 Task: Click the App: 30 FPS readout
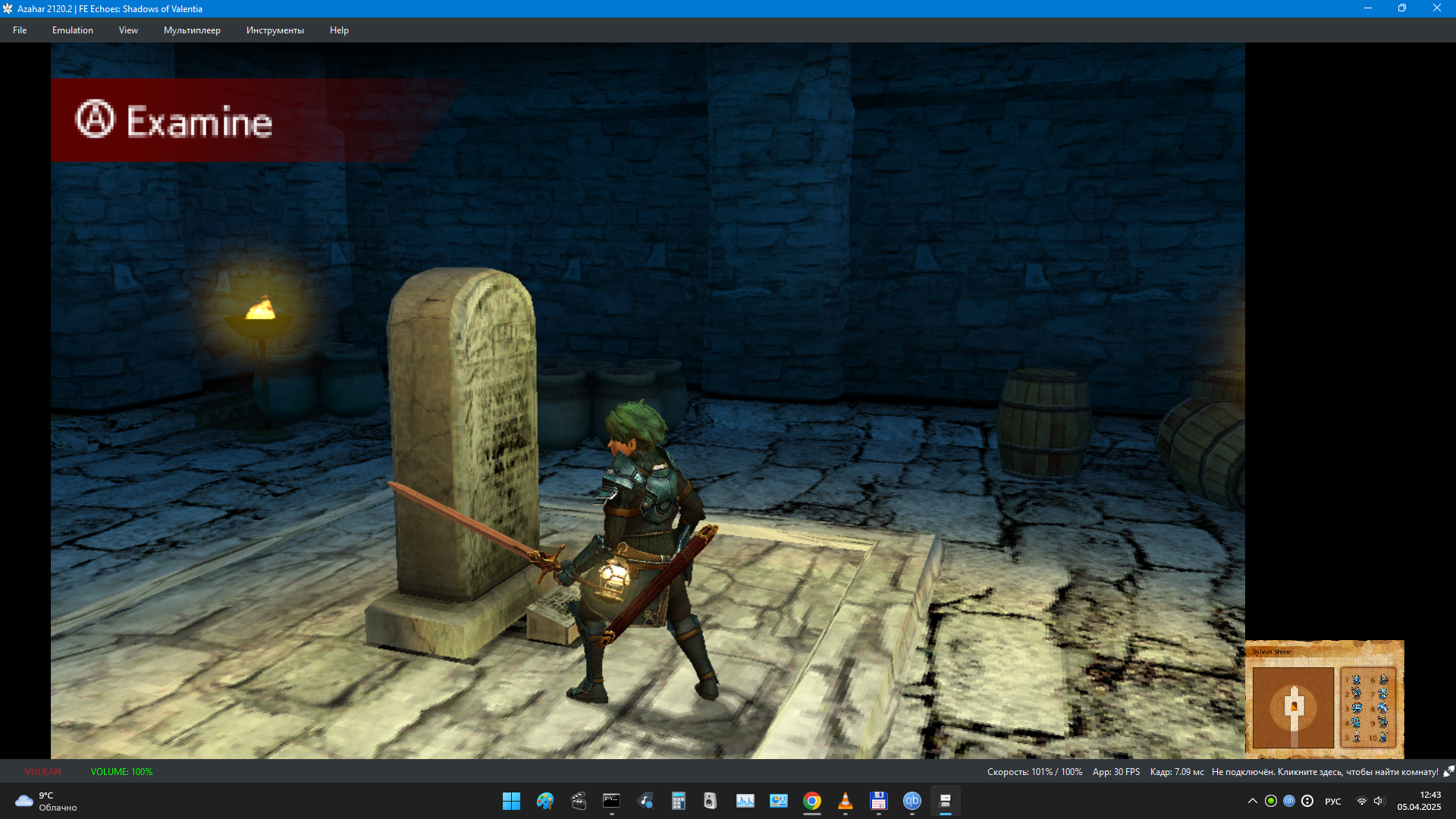click(x=1116, y=772)
